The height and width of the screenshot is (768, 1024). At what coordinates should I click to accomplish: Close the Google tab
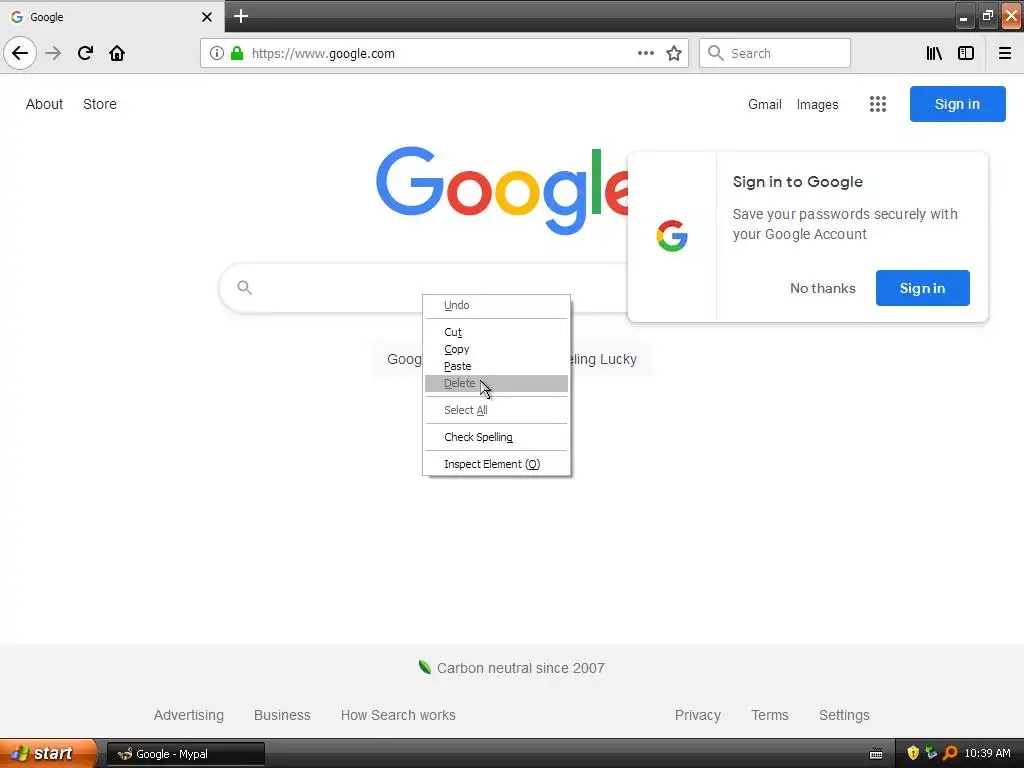pyautogui.click(x=206, y=17)
